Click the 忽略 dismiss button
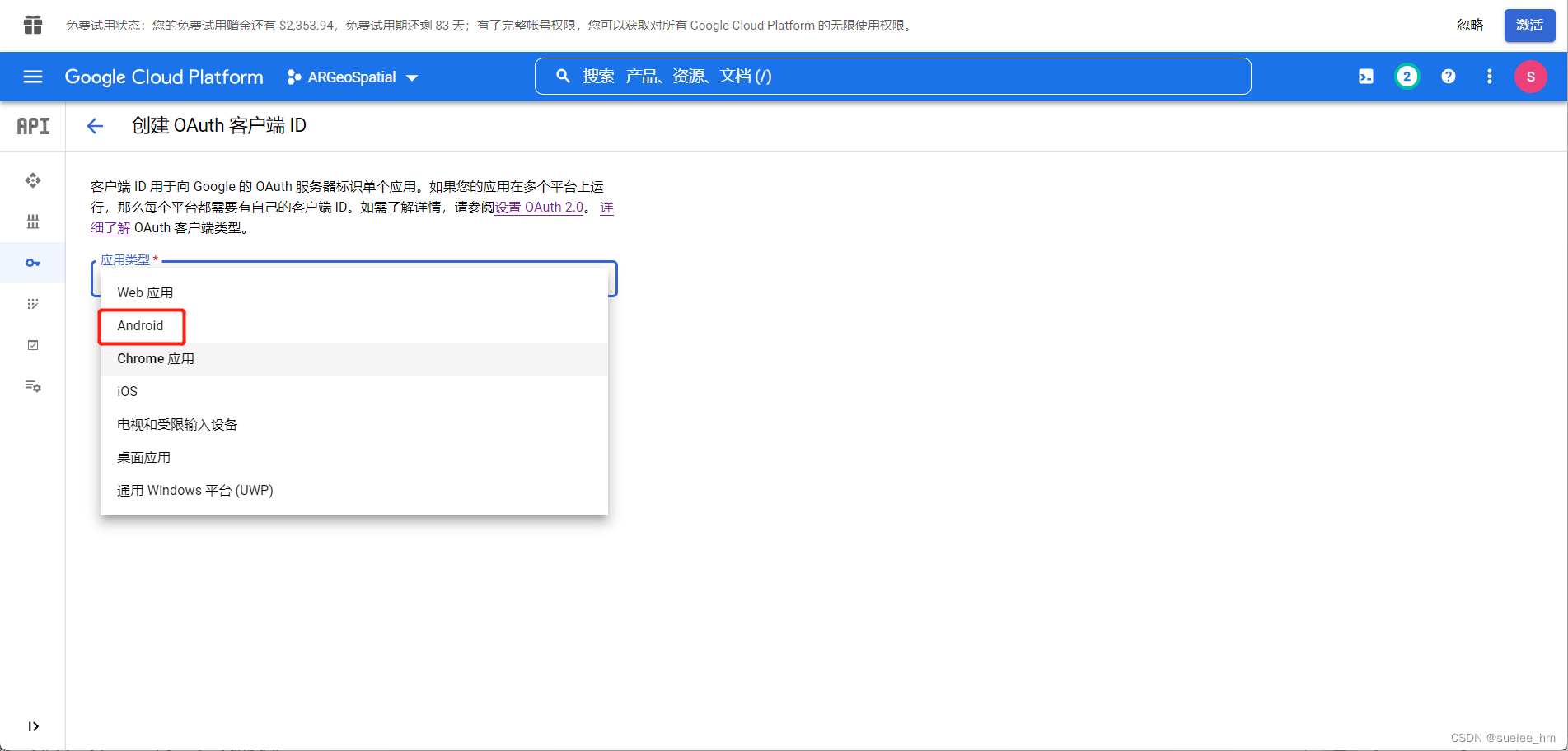The height and width of the screenshot is (751, 1568). click(1470, 26)
